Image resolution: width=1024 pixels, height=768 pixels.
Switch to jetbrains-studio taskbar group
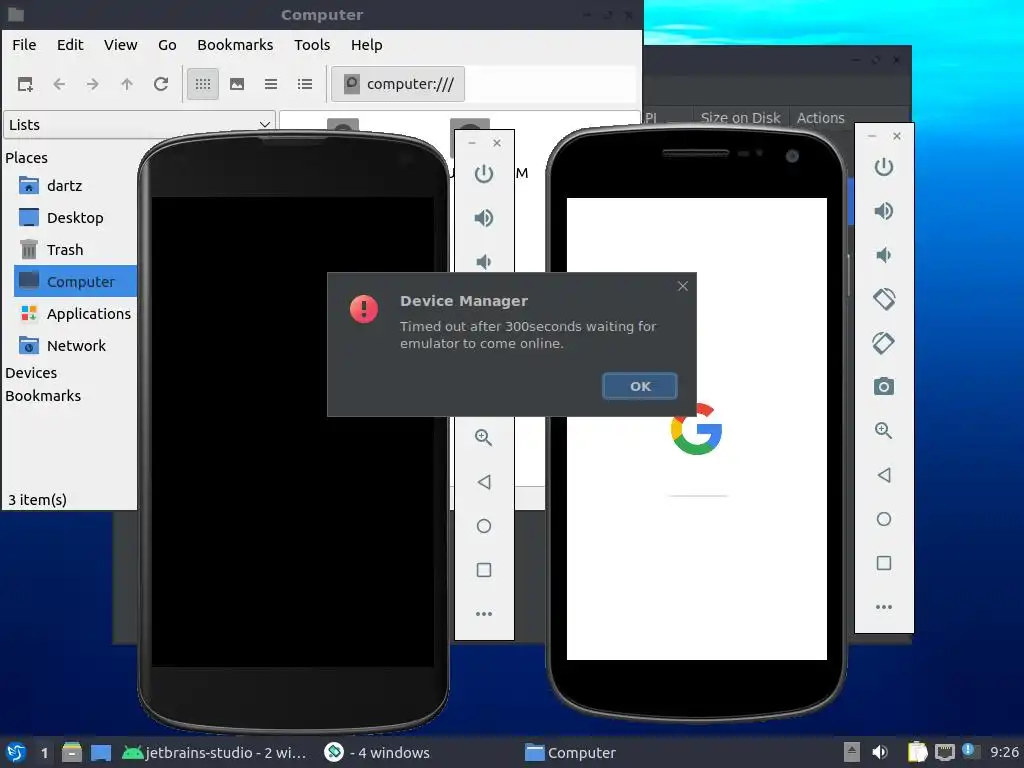[x=216, y=752]
